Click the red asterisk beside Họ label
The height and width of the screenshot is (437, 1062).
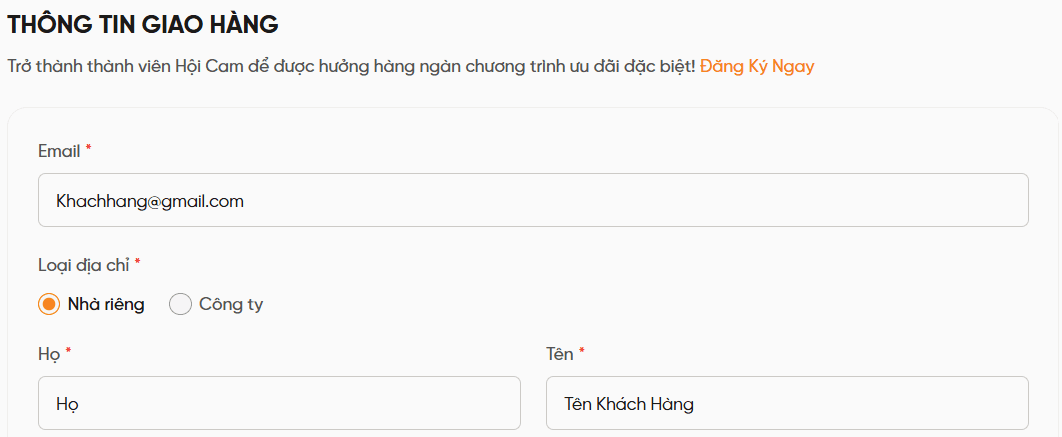(69, 353)
